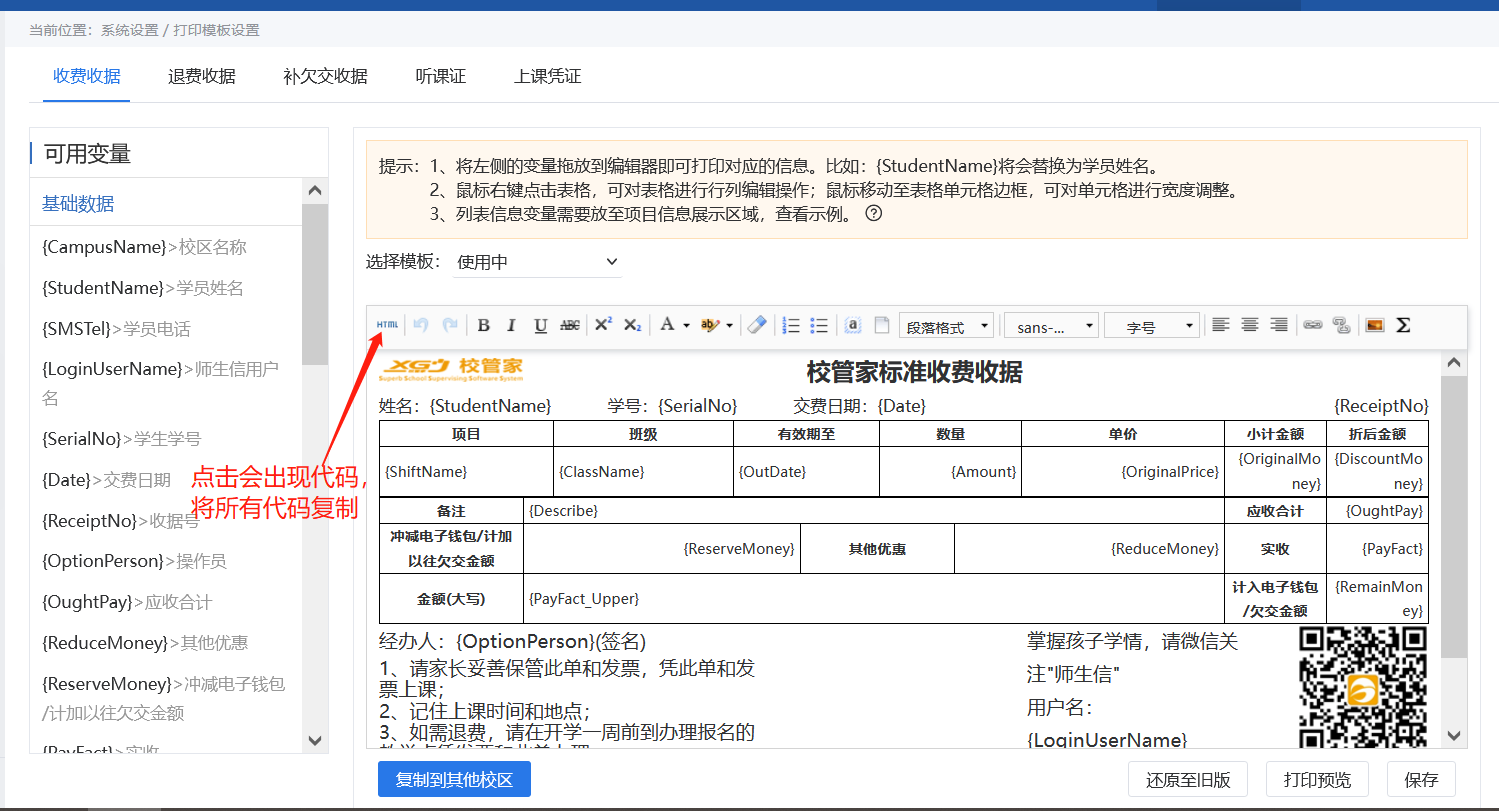Click editor scrollbar up arrow
This screenshot has height=811, width=1499.
1454,362
